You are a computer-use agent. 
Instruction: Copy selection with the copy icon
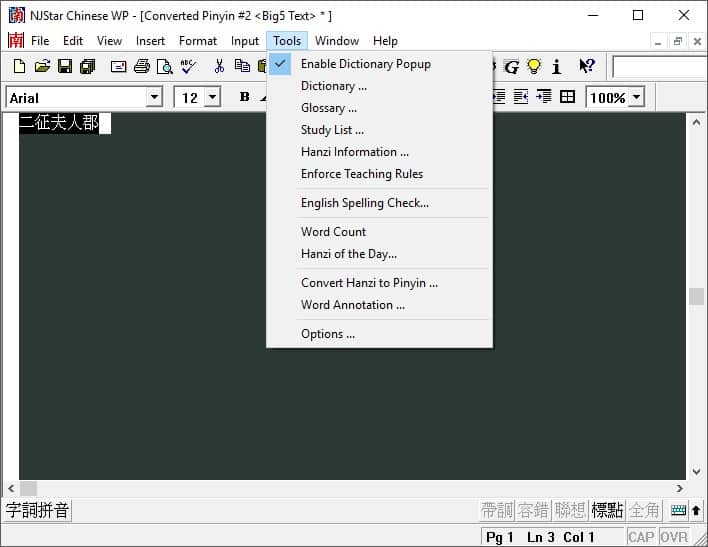click(242, 66)
